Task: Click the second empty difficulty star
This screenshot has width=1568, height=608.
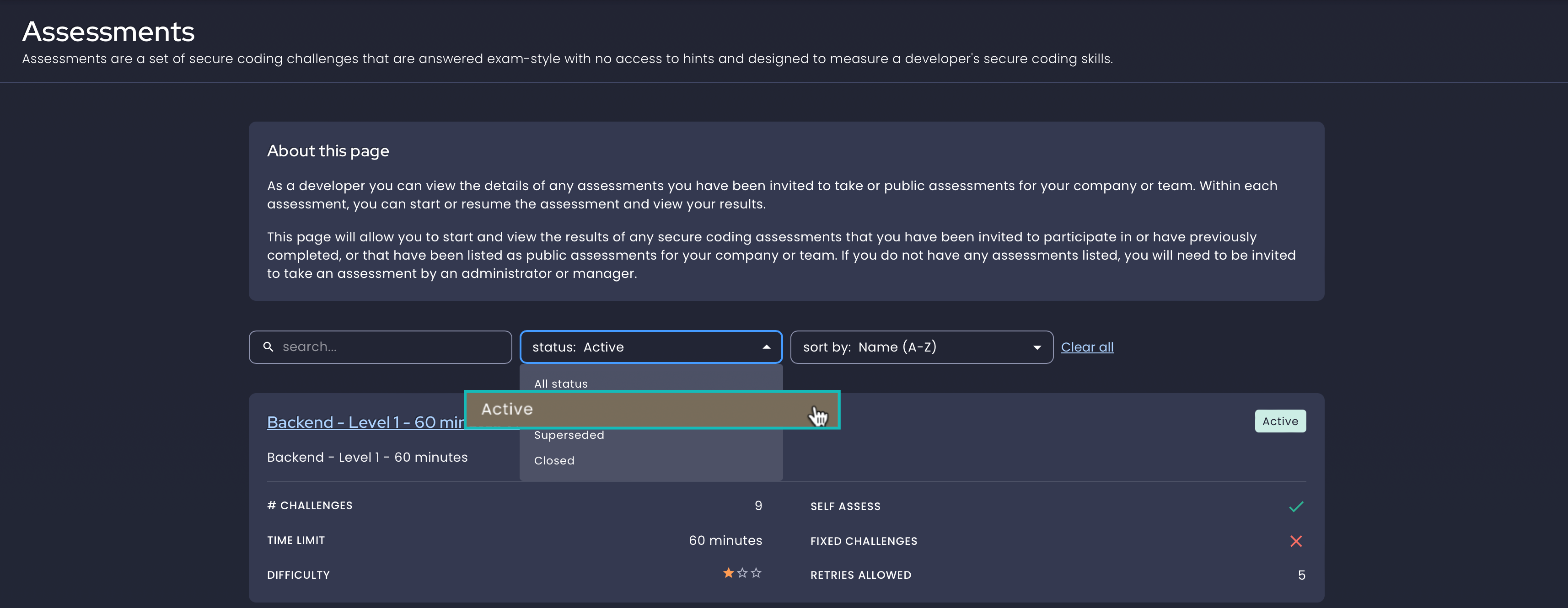Action: (742, 573)
